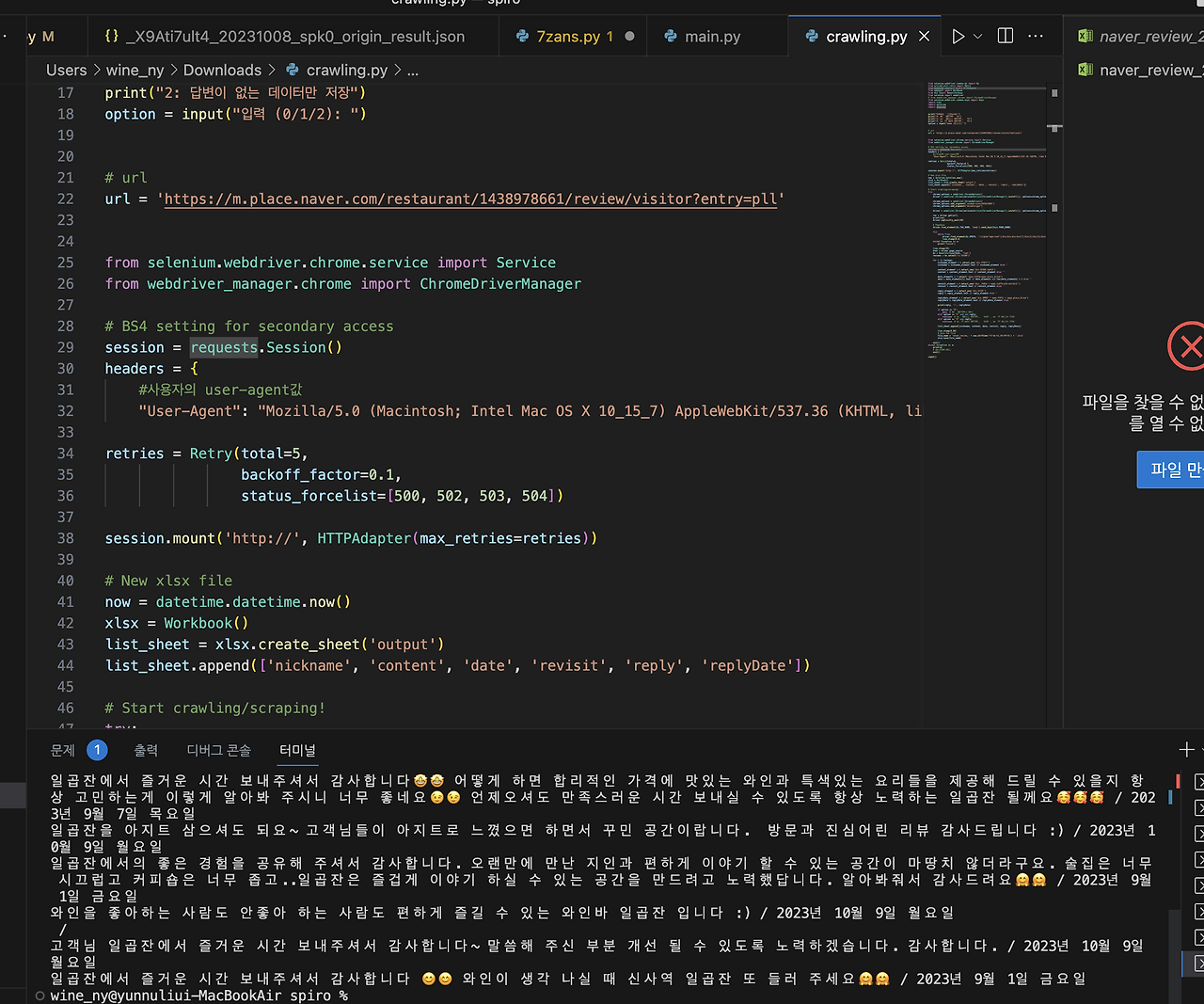Create a new terminal with plus icon
Viewport: 1204px width, 1004px height.
[x=1186, y=750]
